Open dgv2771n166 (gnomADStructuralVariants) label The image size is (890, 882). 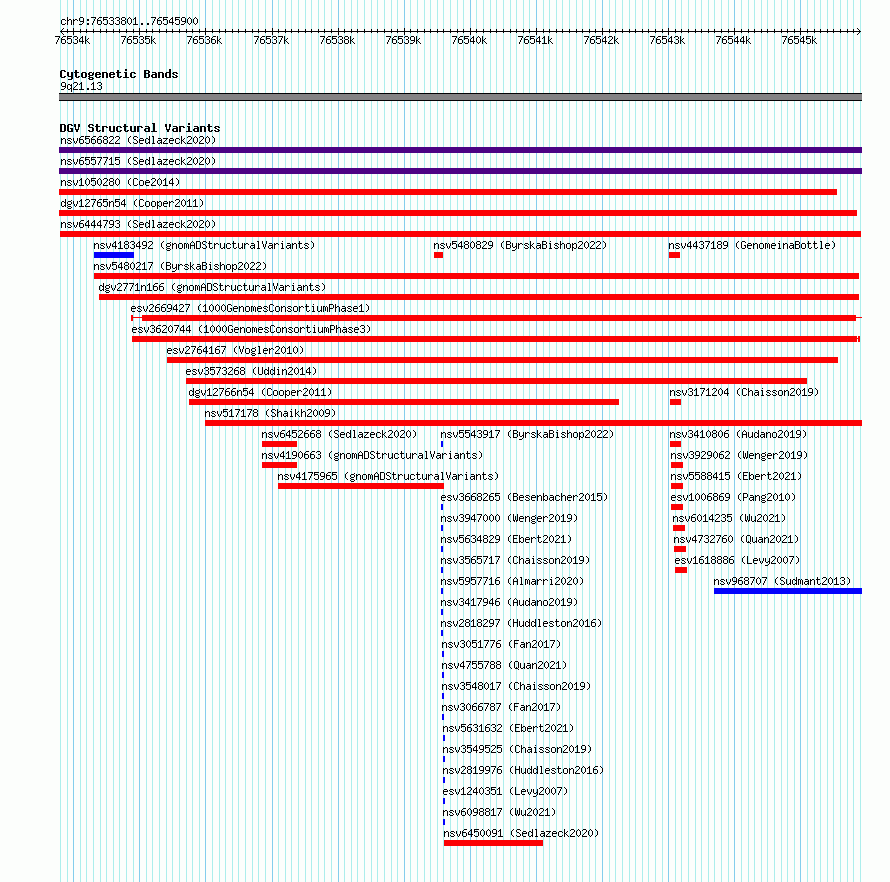pos(212,287)
